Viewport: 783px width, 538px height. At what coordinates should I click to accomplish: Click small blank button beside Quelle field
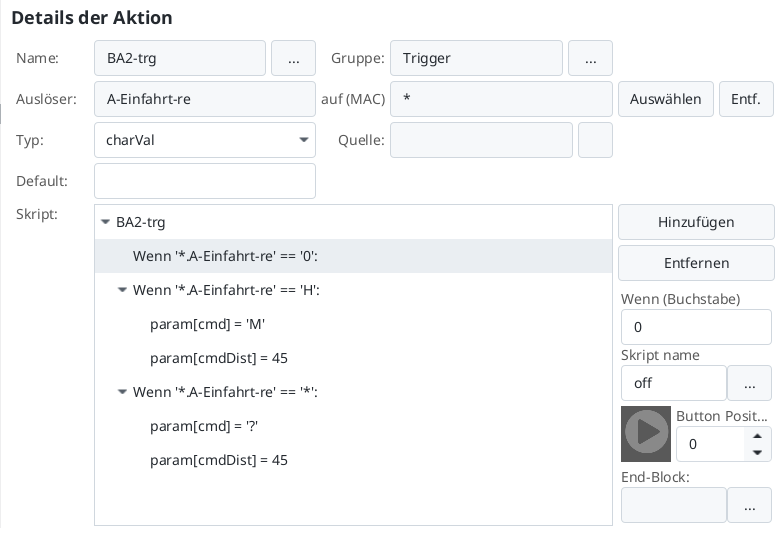click(x=595, y=141)
